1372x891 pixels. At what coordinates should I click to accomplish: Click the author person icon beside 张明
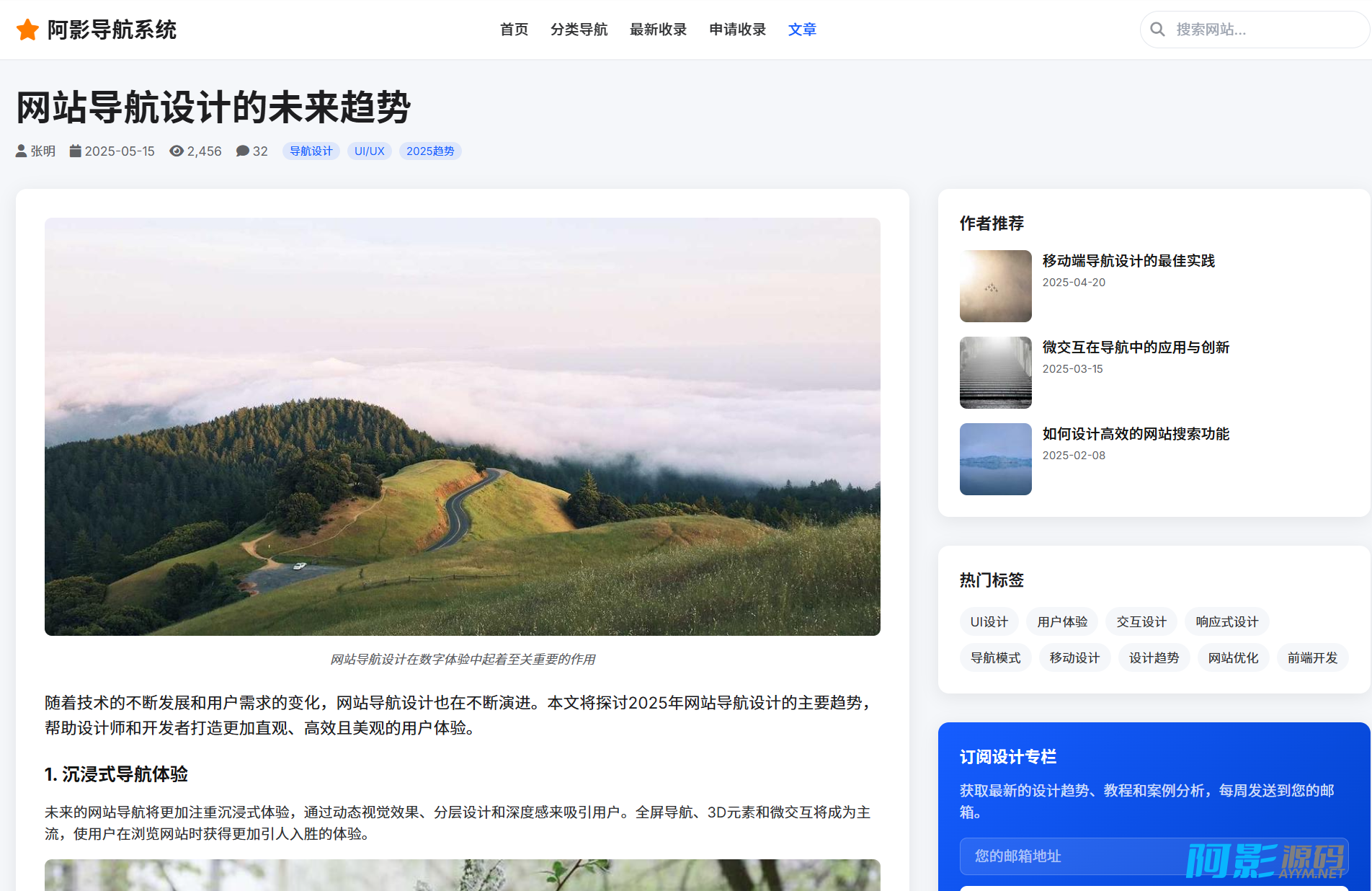point(21,151)
